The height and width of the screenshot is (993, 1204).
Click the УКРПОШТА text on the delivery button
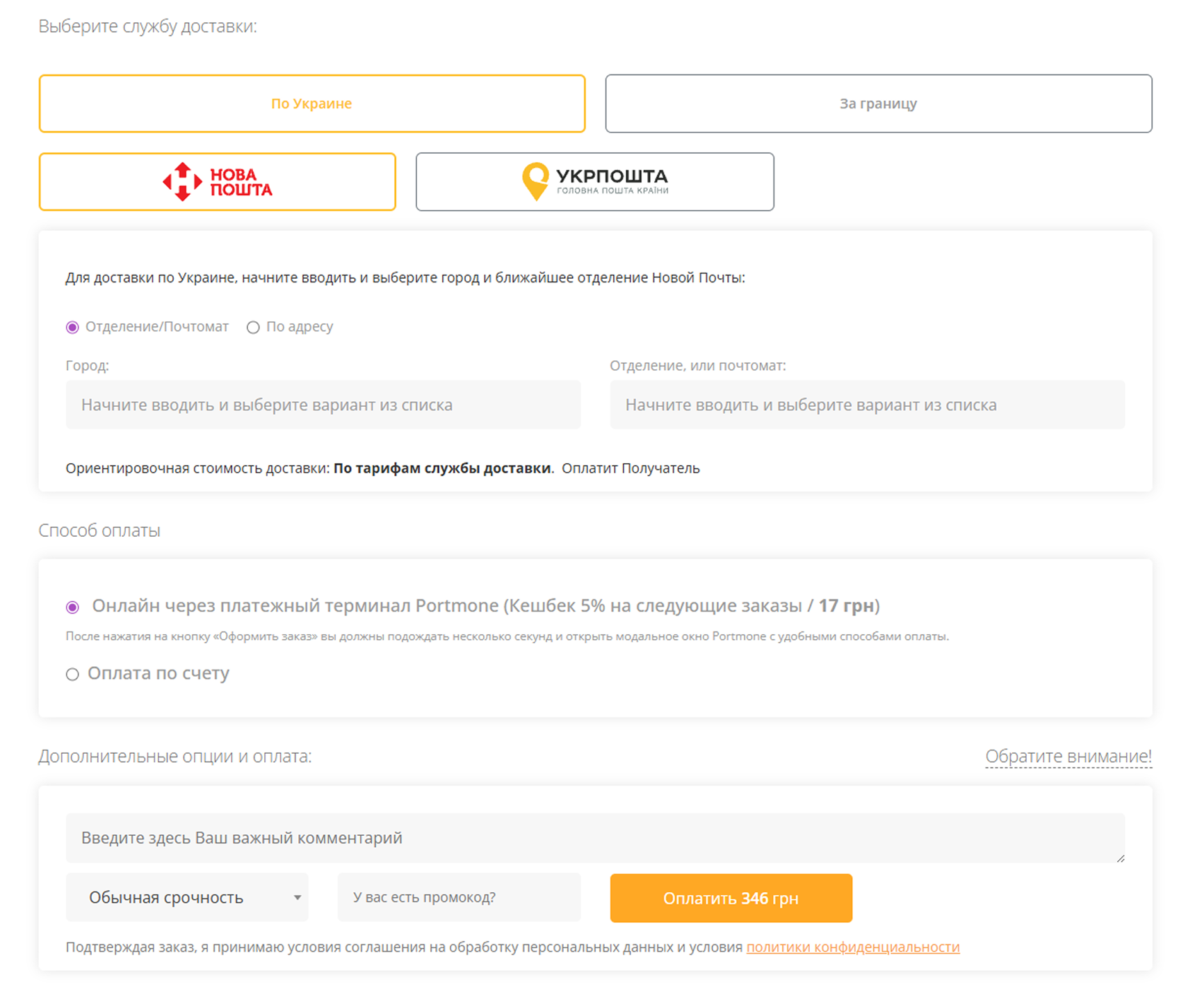[x=612, y=177]
